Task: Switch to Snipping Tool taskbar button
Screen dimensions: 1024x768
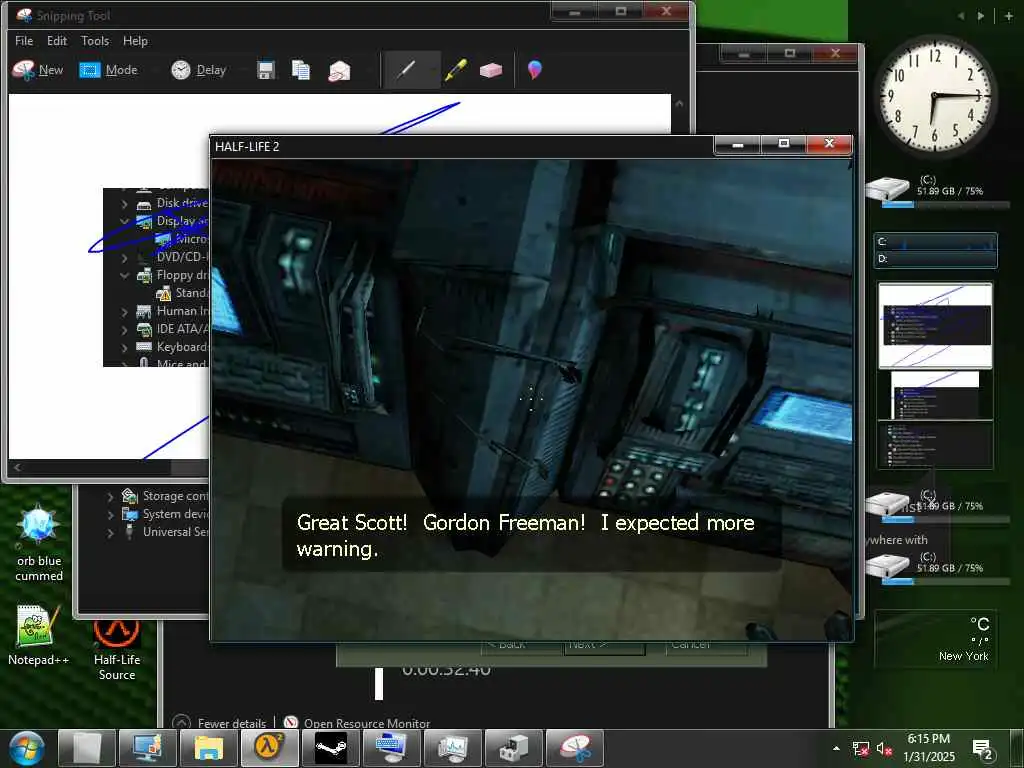Action: [x=575, y=748]
